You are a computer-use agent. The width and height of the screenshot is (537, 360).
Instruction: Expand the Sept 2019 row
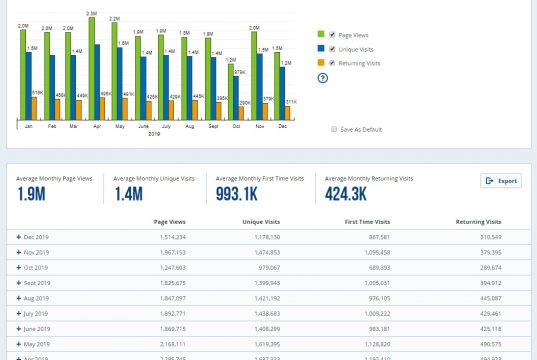pos(19,283)
